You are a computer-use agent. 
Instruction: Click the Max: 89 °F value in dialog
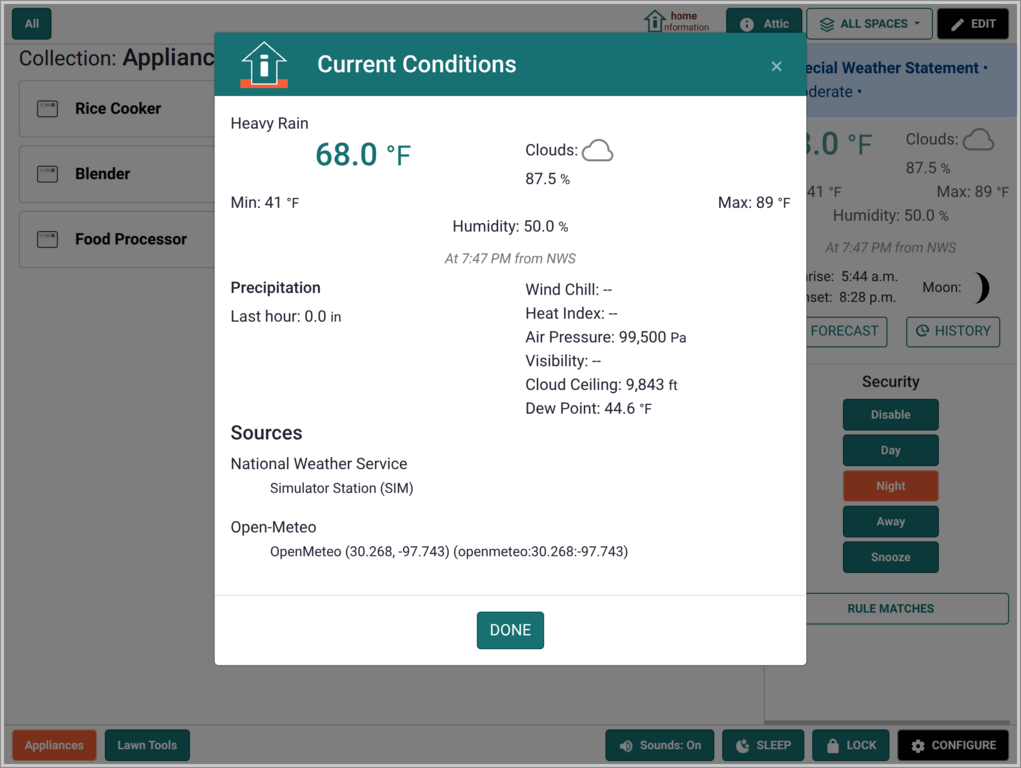pos(754,203)
